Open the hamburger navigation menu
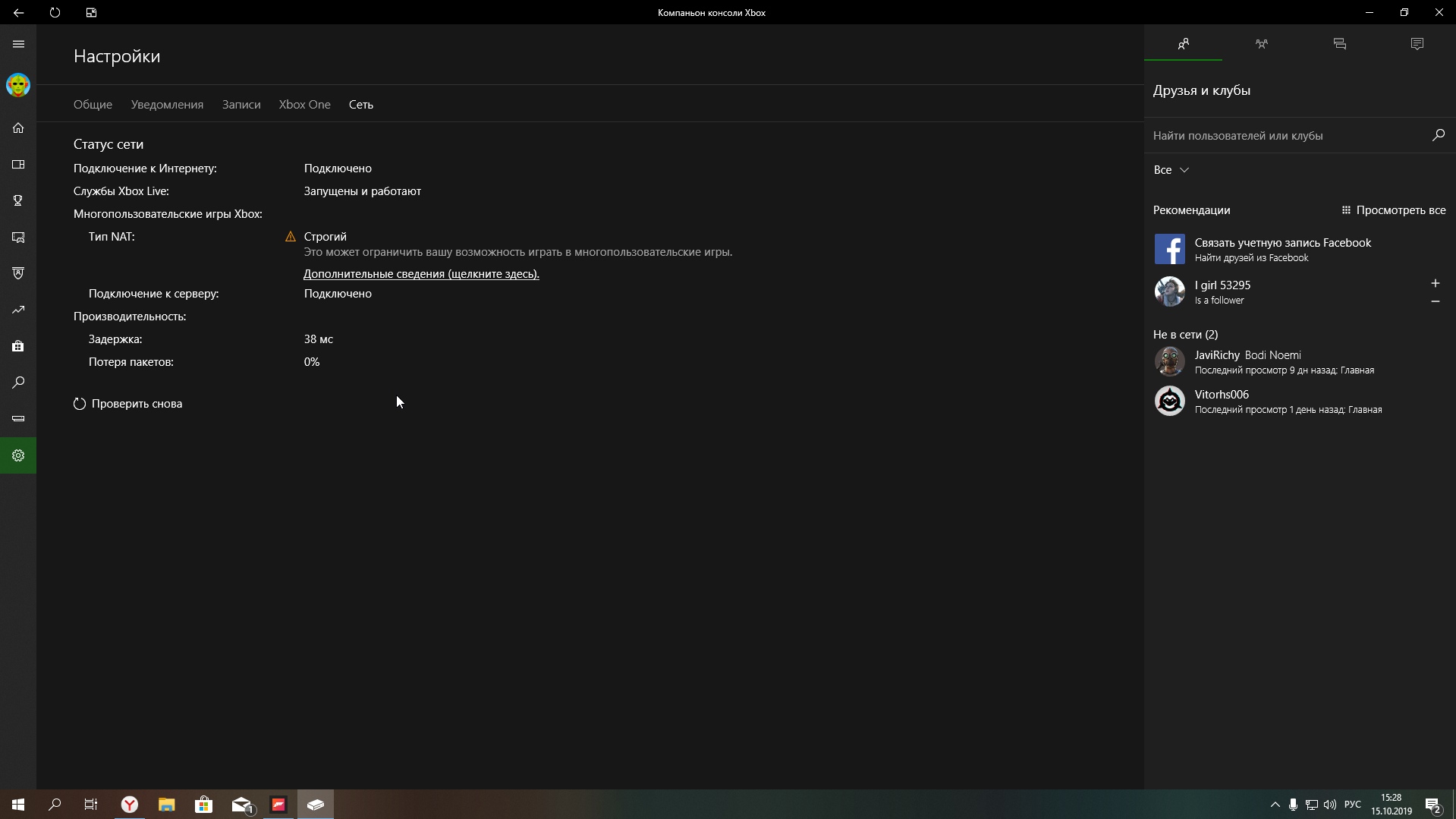The image size is (1456, 819). pos(18,44)
